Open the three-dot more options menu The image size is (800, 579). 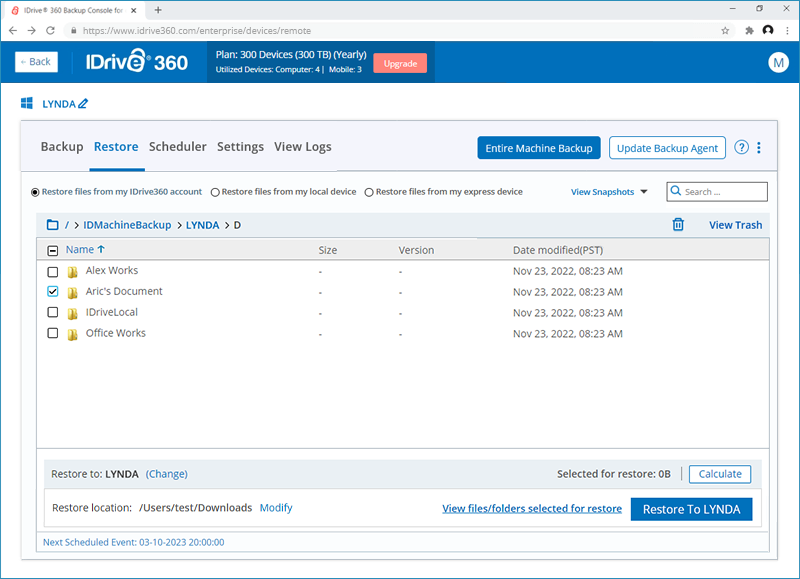[x=759, y=148]
